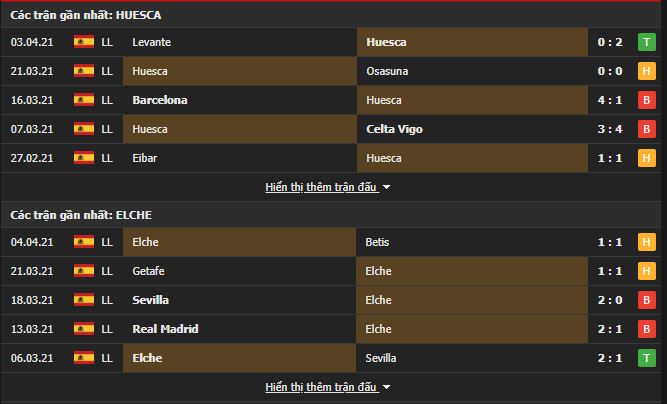This screenshot has width=667, height=404.
Task: Click the Spain flag on the 18.03.21 row
Action: (84, 300)
